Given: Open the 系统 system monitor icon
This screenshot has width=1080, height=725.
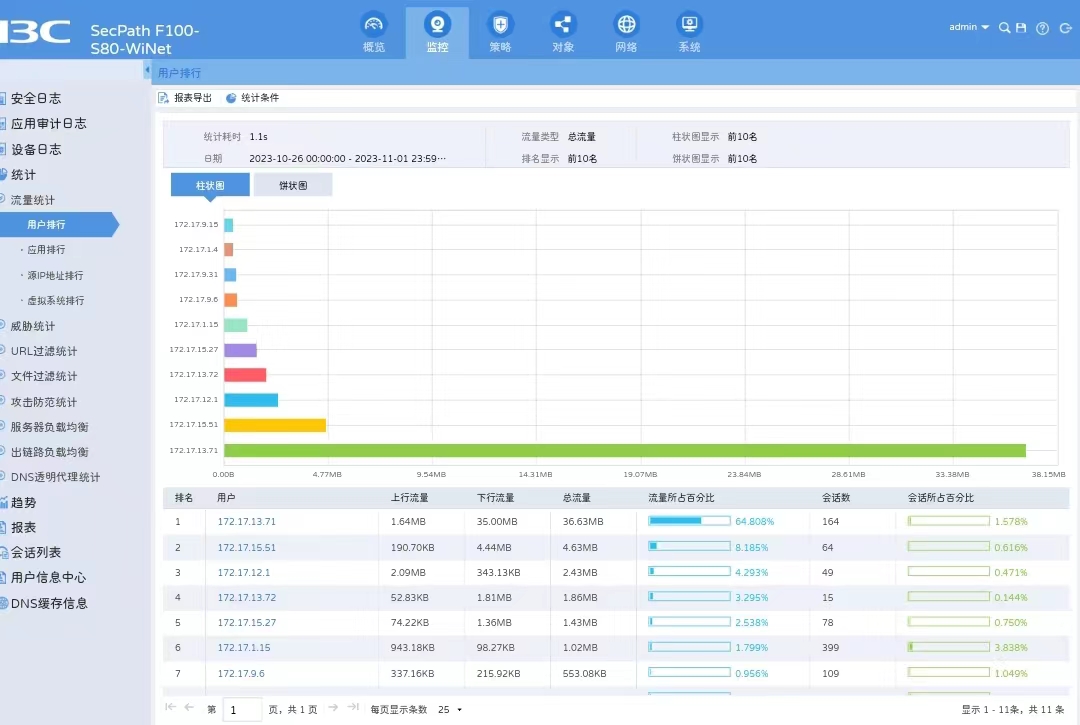Looking at the screenshot, I should tap(689, 26).
